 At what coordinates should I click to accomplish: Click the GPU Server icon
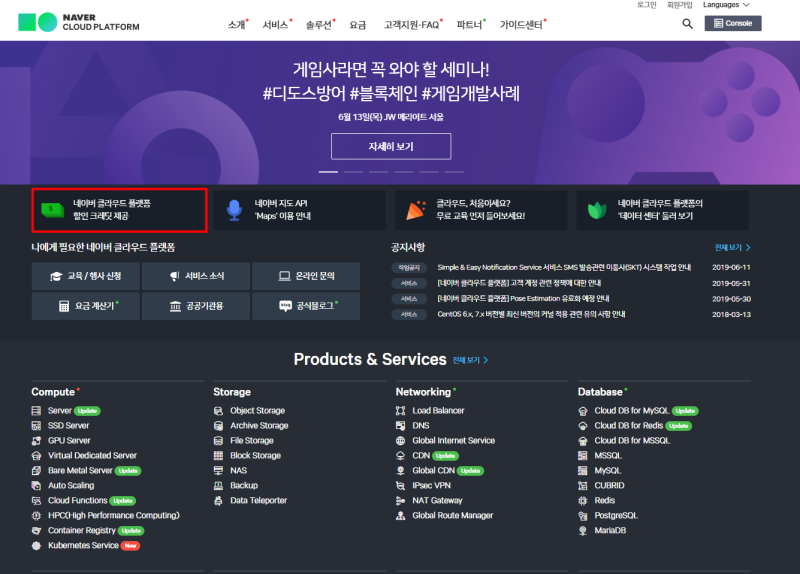(36, 440)
